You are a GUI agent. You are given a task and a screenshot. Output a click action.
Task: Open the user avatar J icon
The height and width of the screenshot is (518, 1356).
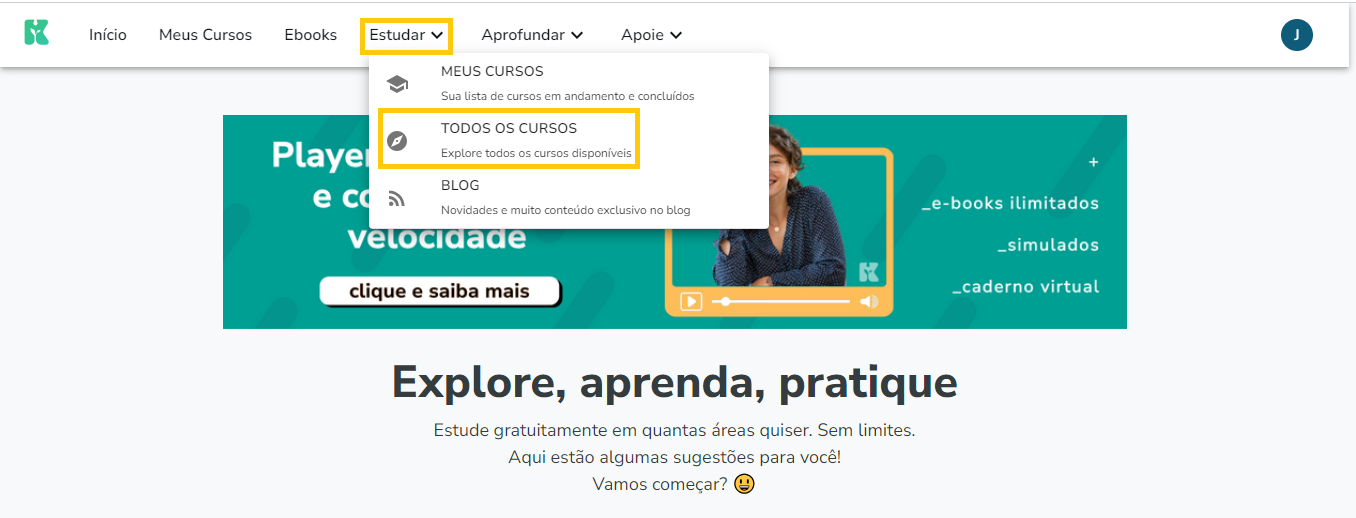tap(1296, 35)
